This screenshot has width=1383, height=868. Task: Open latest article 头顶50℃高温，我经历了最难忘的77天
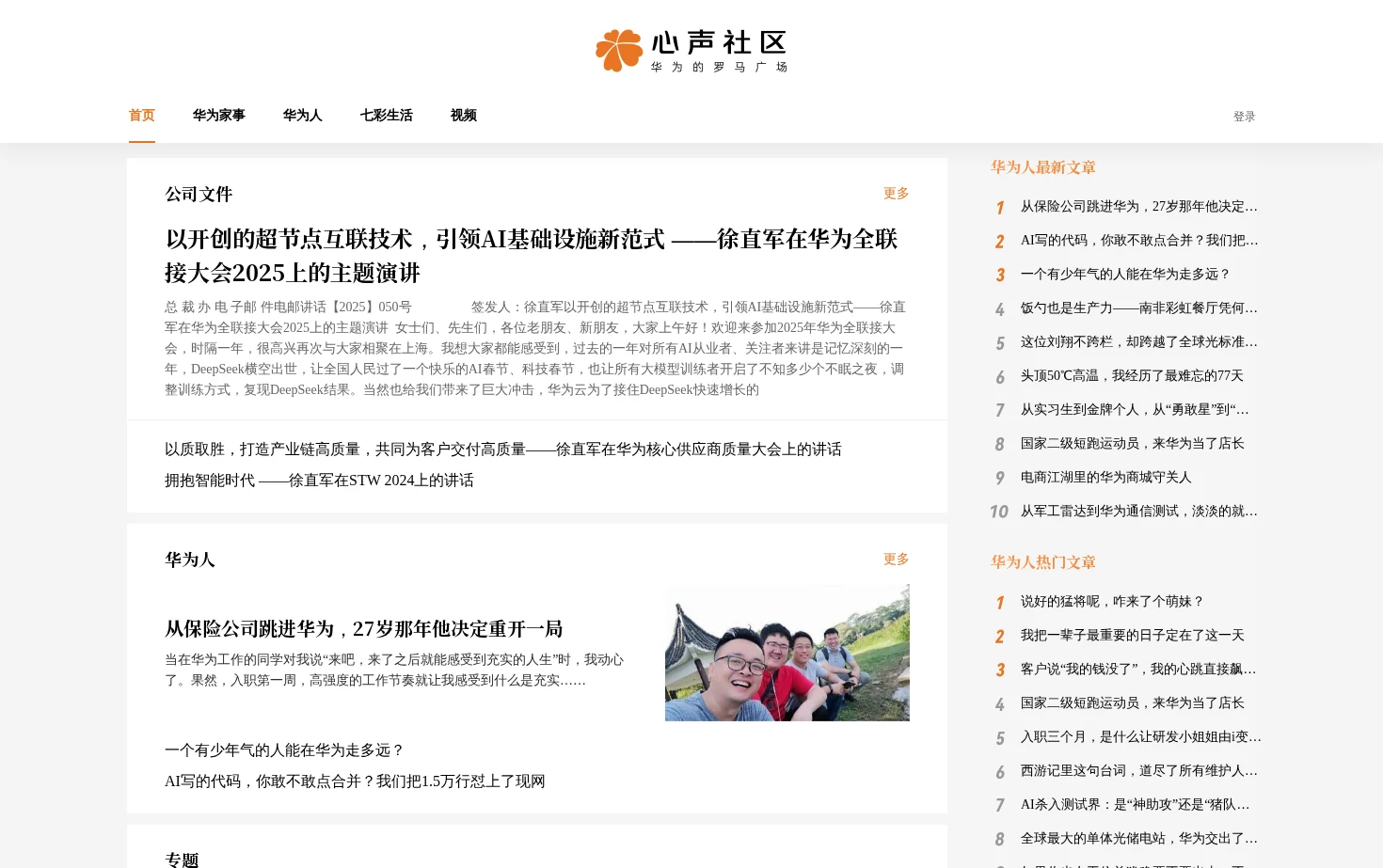(1132, 376)
